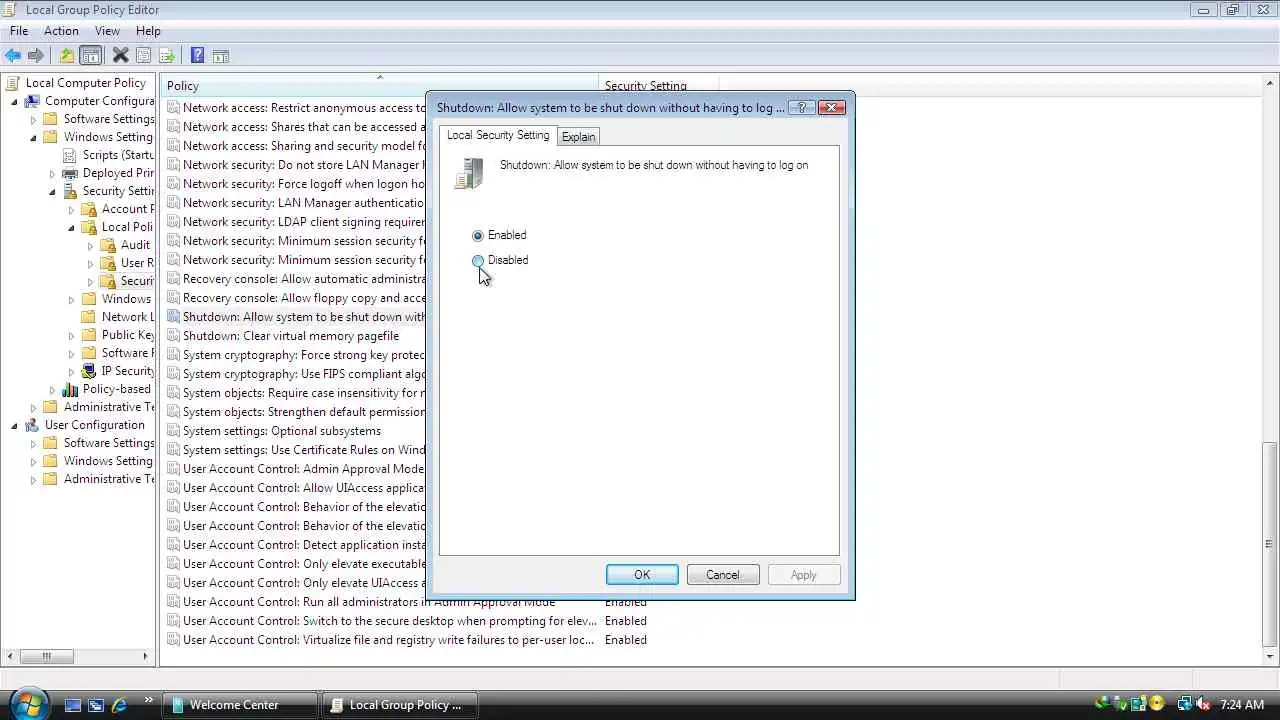Collapse the Security Settings node
This screenshot has height=720, width=1280.
[52, 191]
